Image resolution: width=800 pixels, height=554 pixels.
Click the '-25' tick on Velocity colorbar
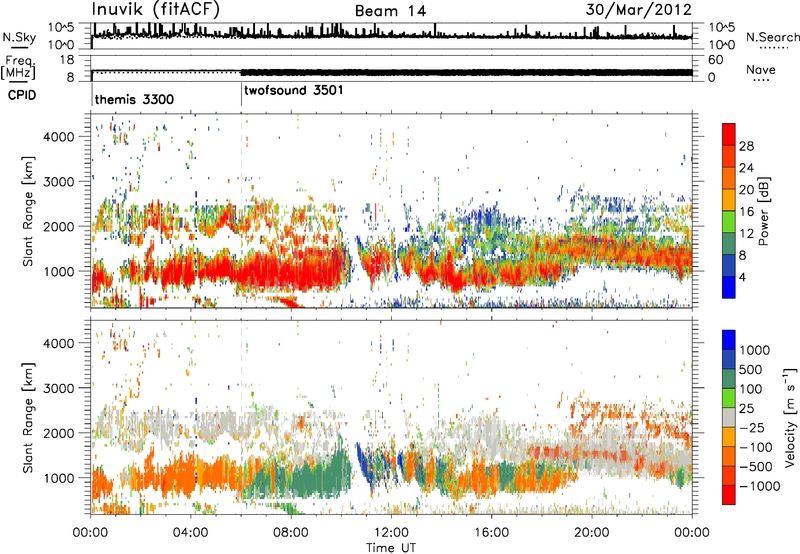pyautogui.click(x=752, y=427)
